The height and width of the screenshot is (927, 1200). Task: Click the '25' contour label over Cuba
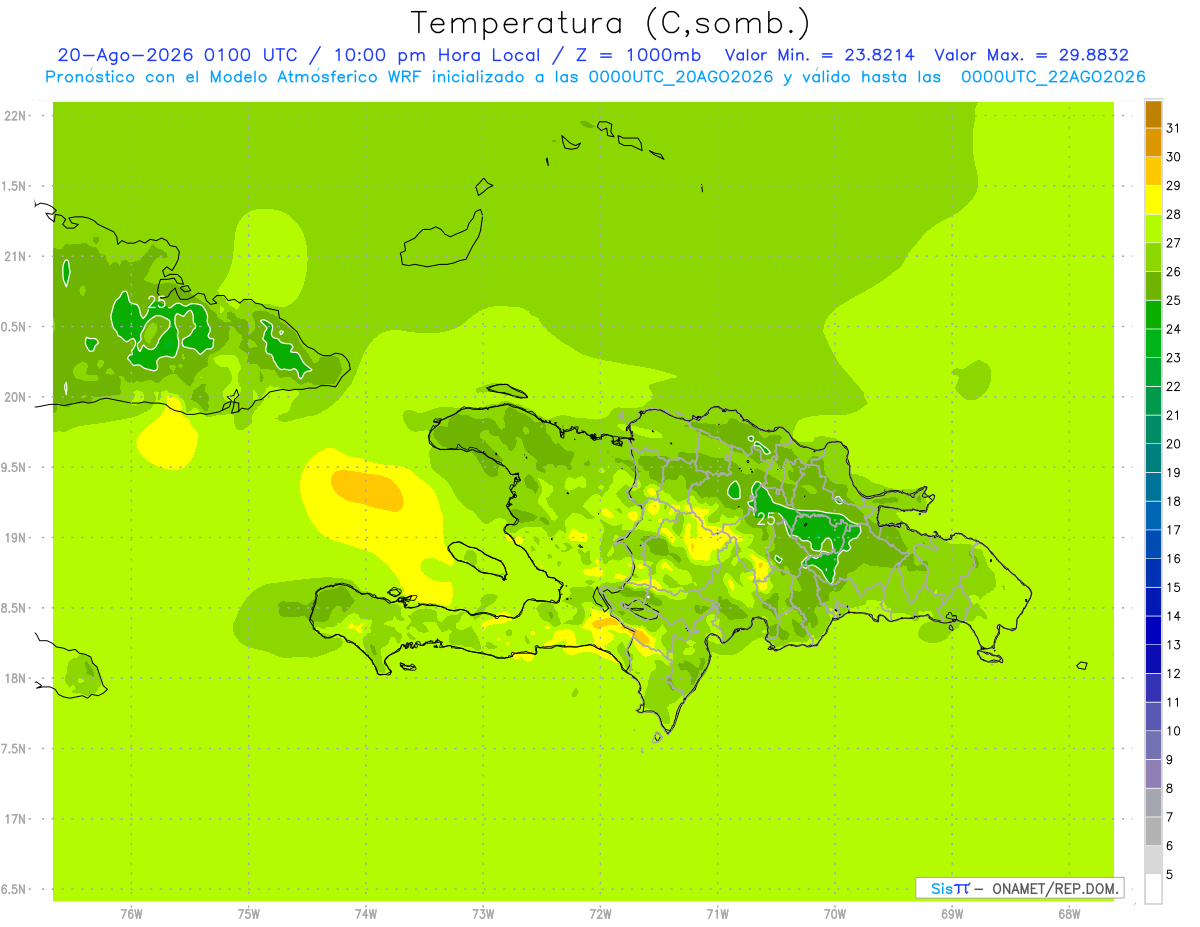point(157,302)
